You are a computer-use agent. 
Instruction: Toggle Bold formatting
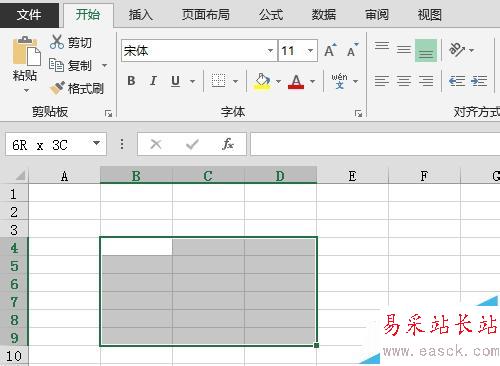pos(131,81)
